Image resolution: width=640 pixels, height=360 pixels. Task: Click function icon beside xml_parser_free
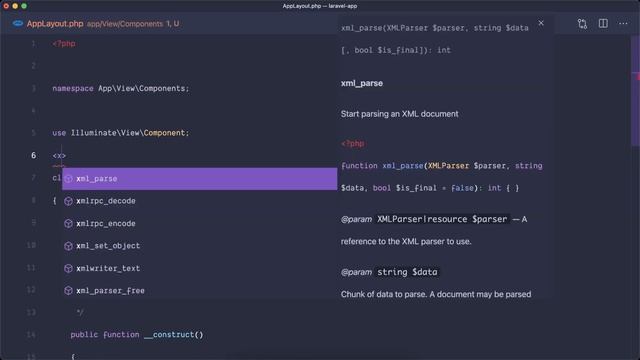[69, 291]
